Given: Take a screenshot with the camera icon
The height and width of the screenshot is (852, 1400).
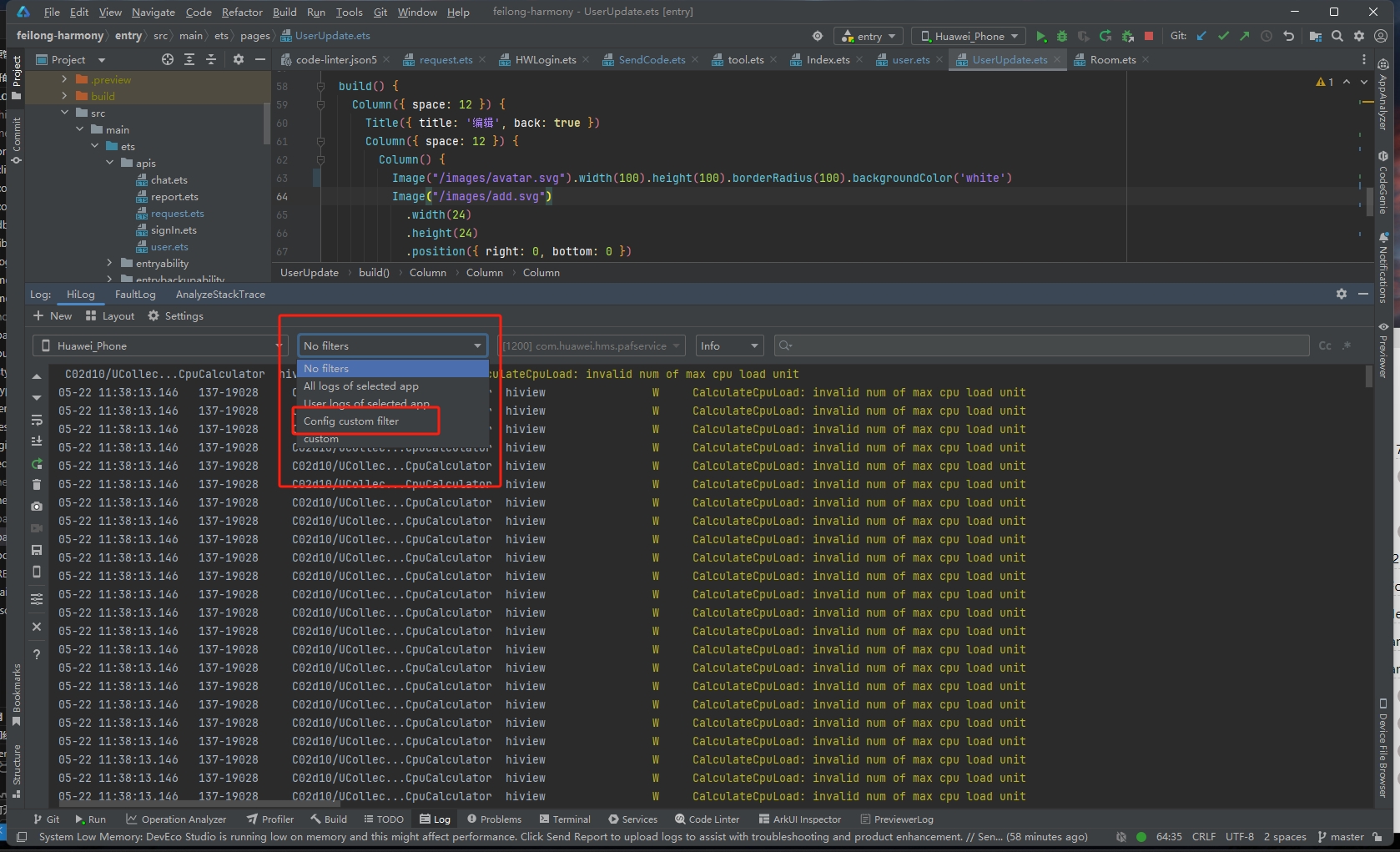Looking at the screenshot, I should [37, 507].
